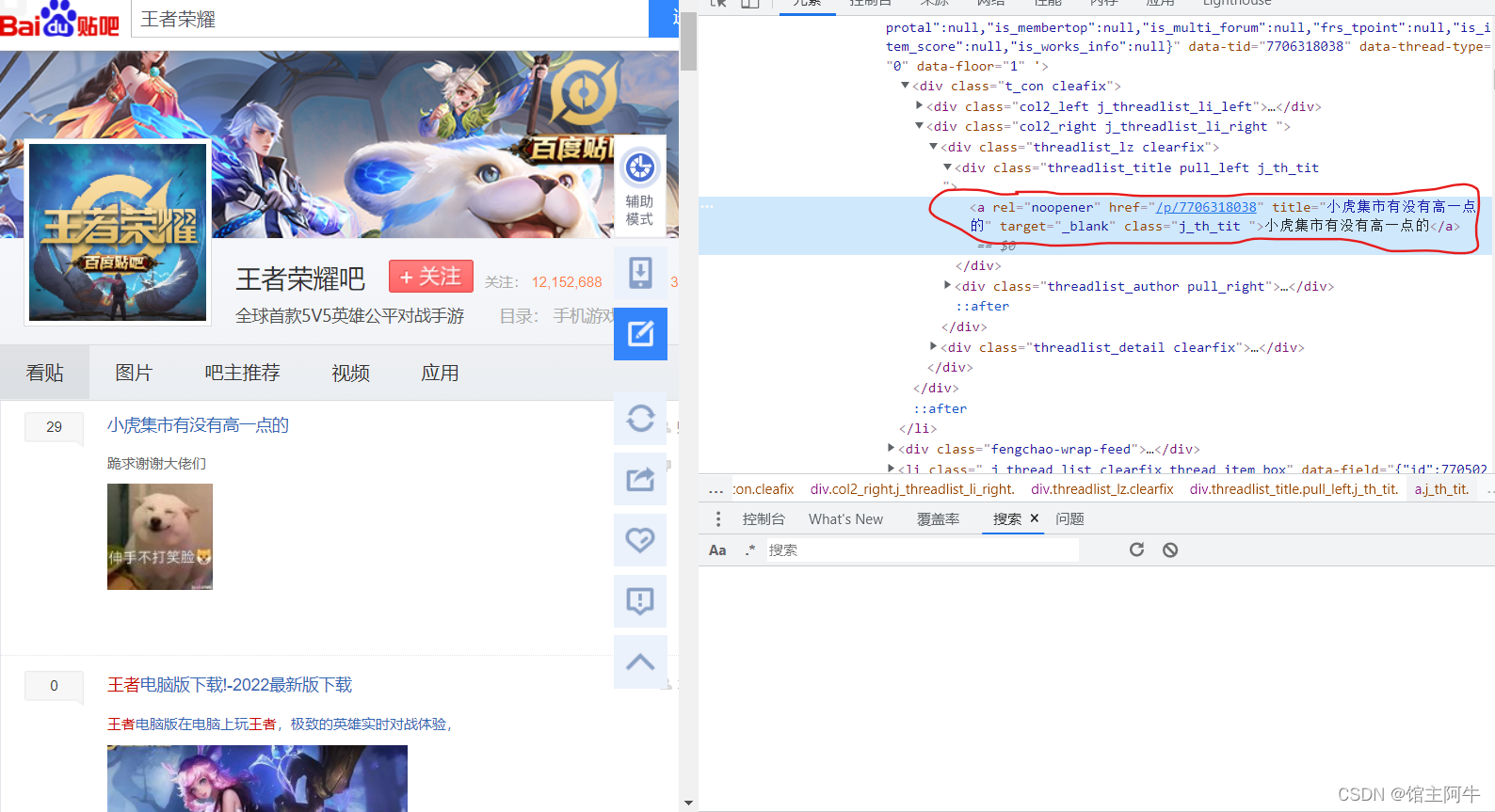Open the What's New drawer tab
The height and width of the screenshot is (812, 1495).
click(x=845, y=519)
